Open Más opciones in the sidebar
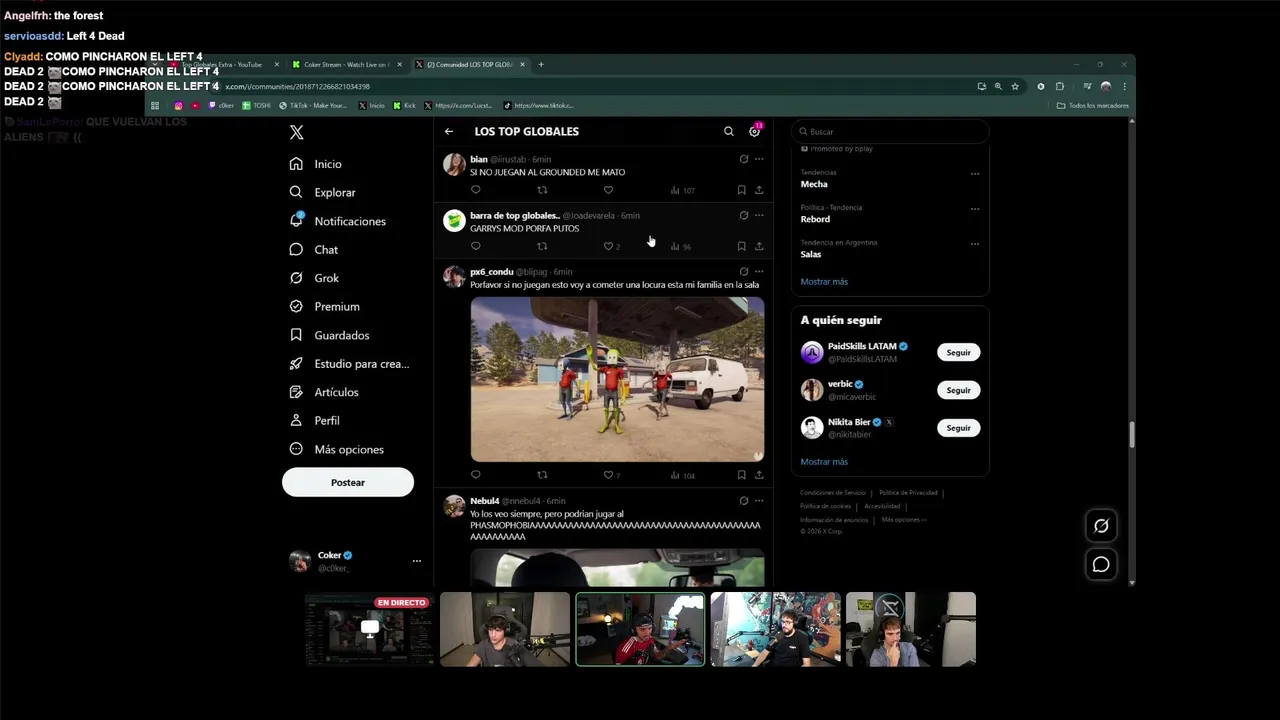Screen dimensions: 1280x720 click(x=336, y=449)
